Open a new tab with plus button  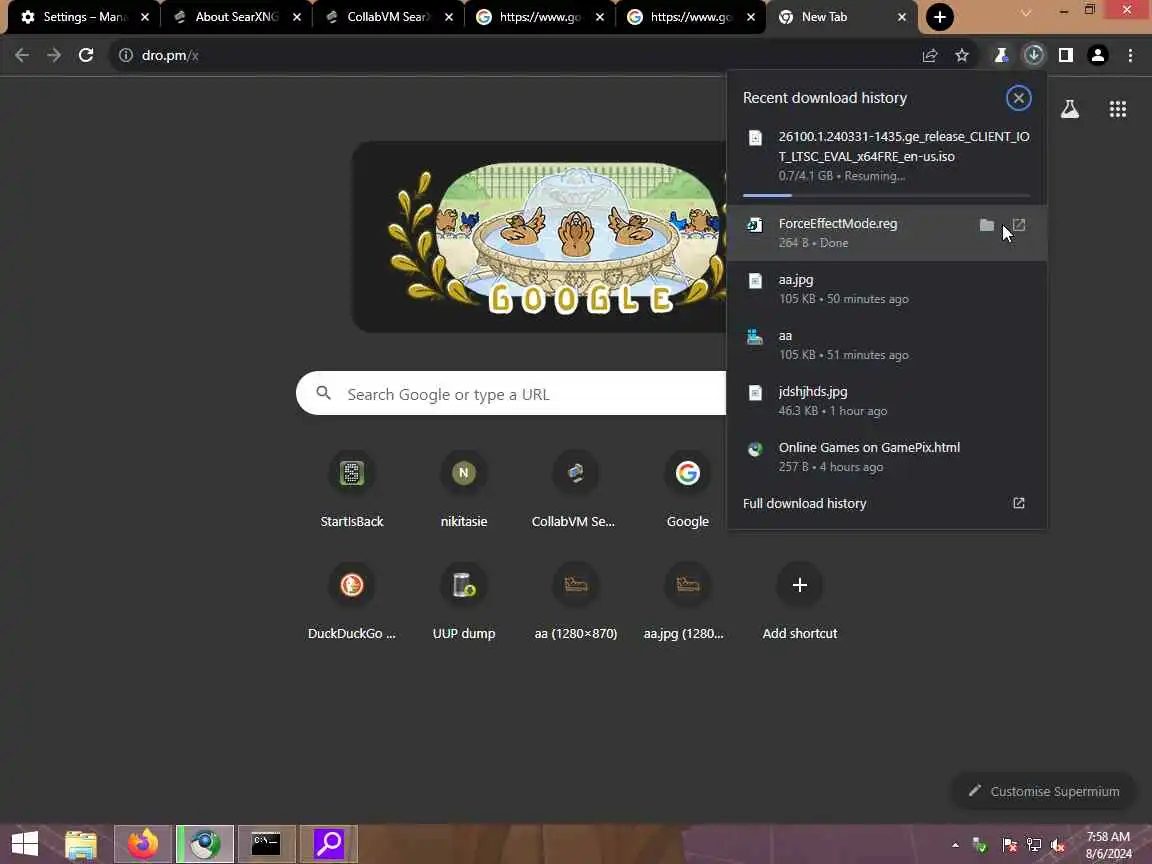[x=940, y=17]
